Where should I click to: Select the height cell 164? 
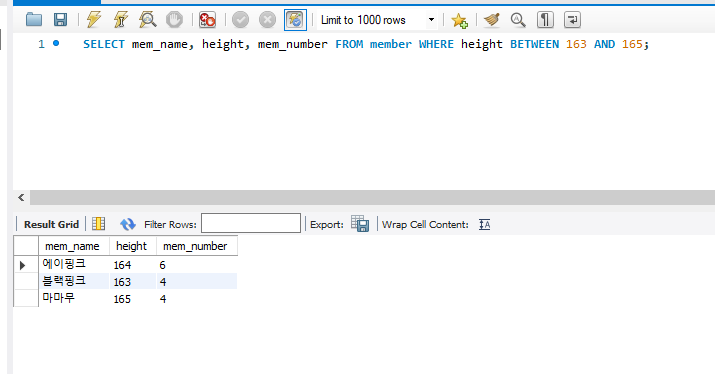[x=133, y=265]
